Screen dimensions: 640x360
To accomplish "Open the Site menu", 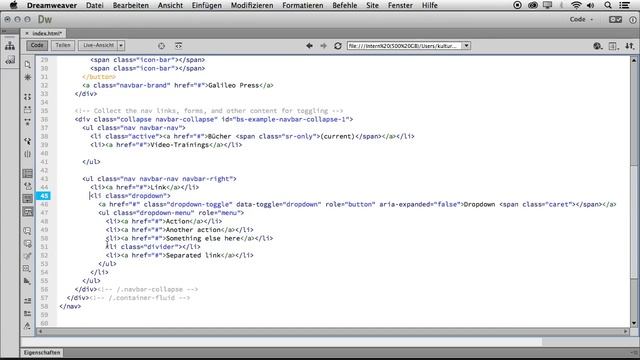I will click(x=372, y=5).
